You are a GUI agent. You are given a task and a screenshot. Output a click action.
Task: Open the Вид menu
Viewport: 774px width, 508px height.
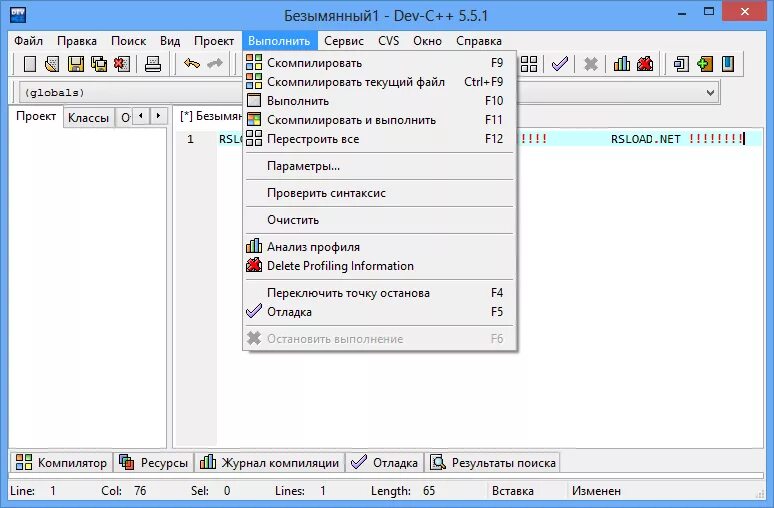pyautogui.click(x=170, y=41)
